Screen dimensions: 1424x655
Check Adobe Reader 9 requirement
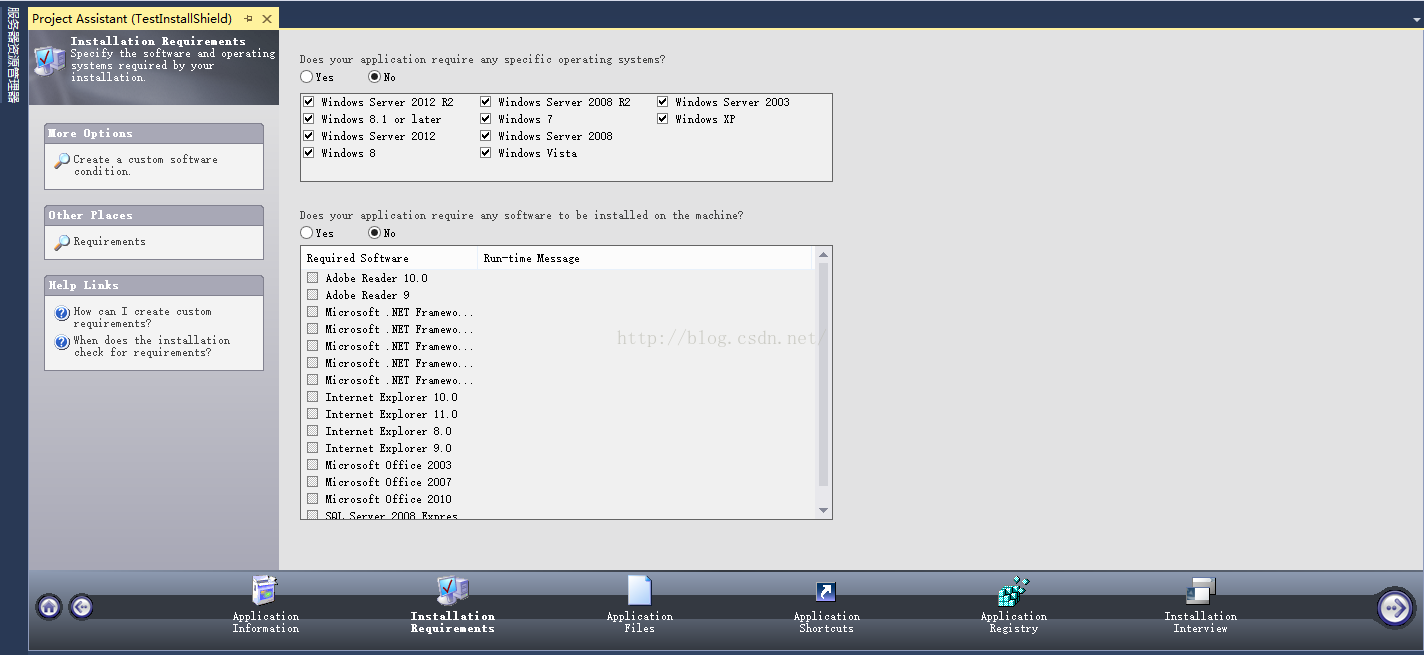click(313, 295)
